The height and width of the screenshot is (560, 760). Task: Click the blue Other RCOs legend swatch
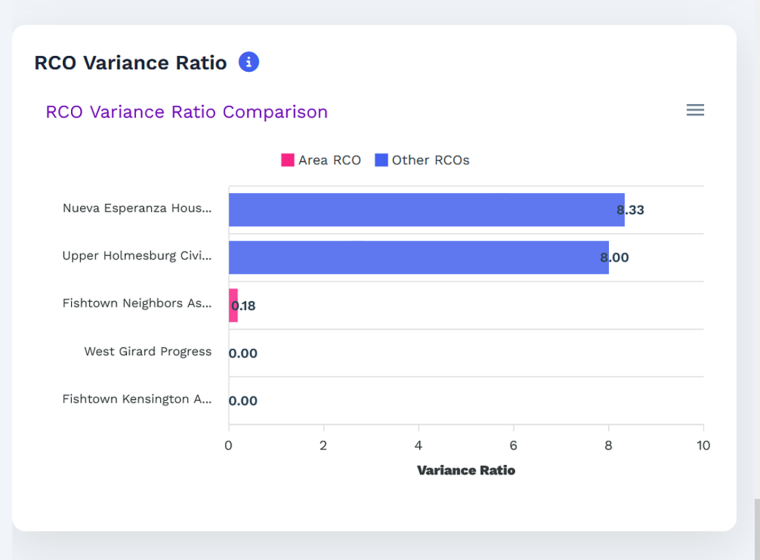pos(381,160)
